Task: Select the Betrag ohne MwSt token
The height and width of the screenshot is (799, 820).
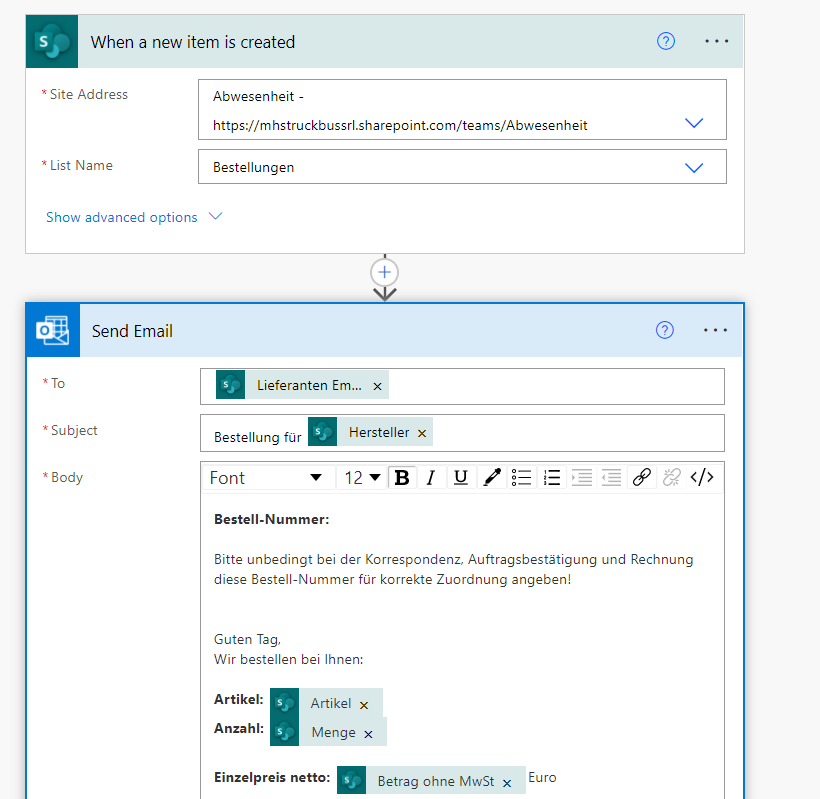Action: coord(431,780)
